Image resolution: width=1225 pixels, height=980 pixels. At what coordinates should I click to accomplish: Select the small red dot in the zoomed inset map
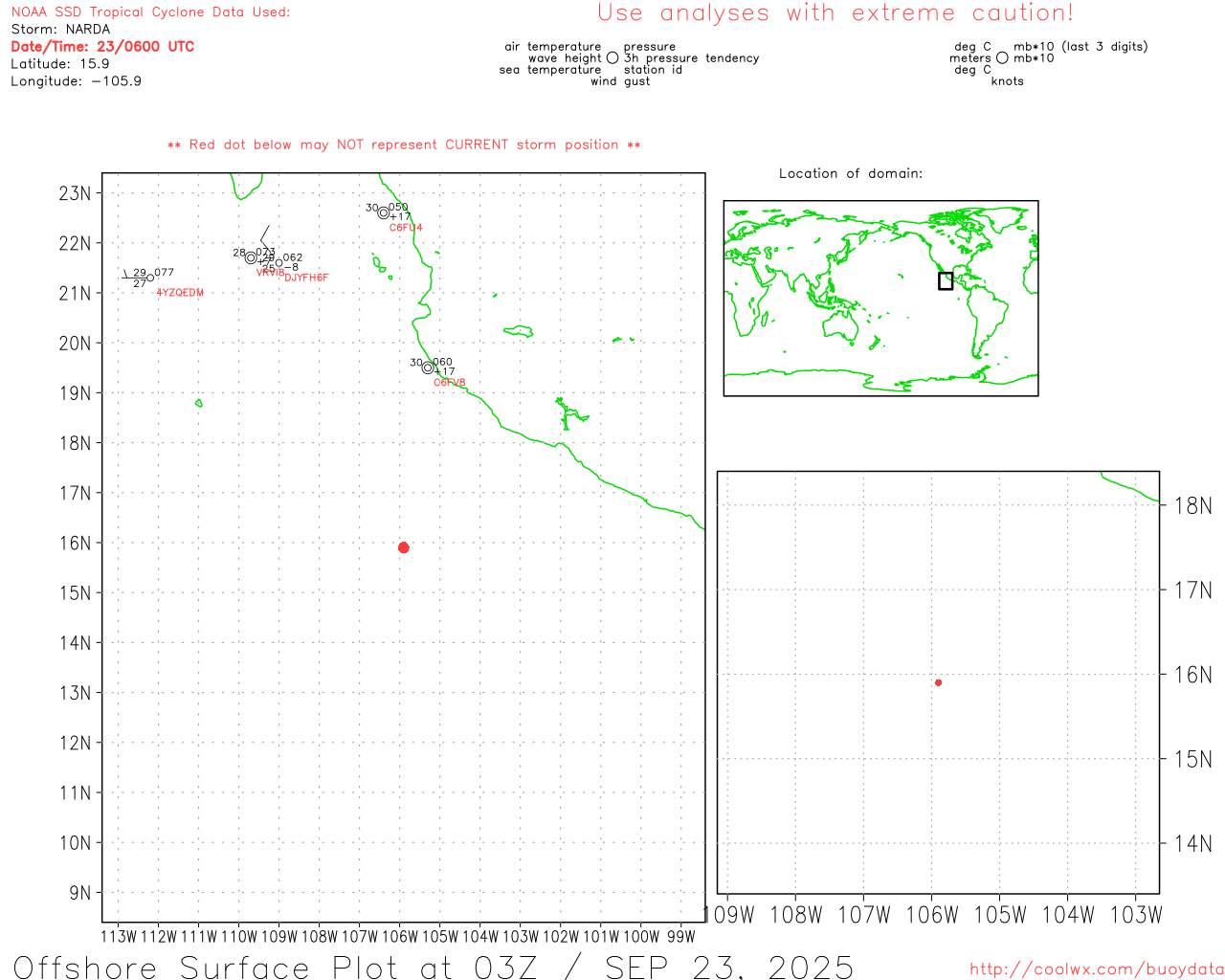(x=938, y=682)
